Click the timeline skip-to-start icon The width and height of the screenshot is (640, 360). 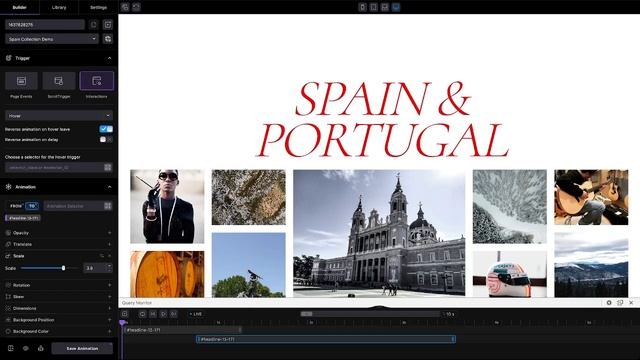pyautogui.click(x=153, y=314)
